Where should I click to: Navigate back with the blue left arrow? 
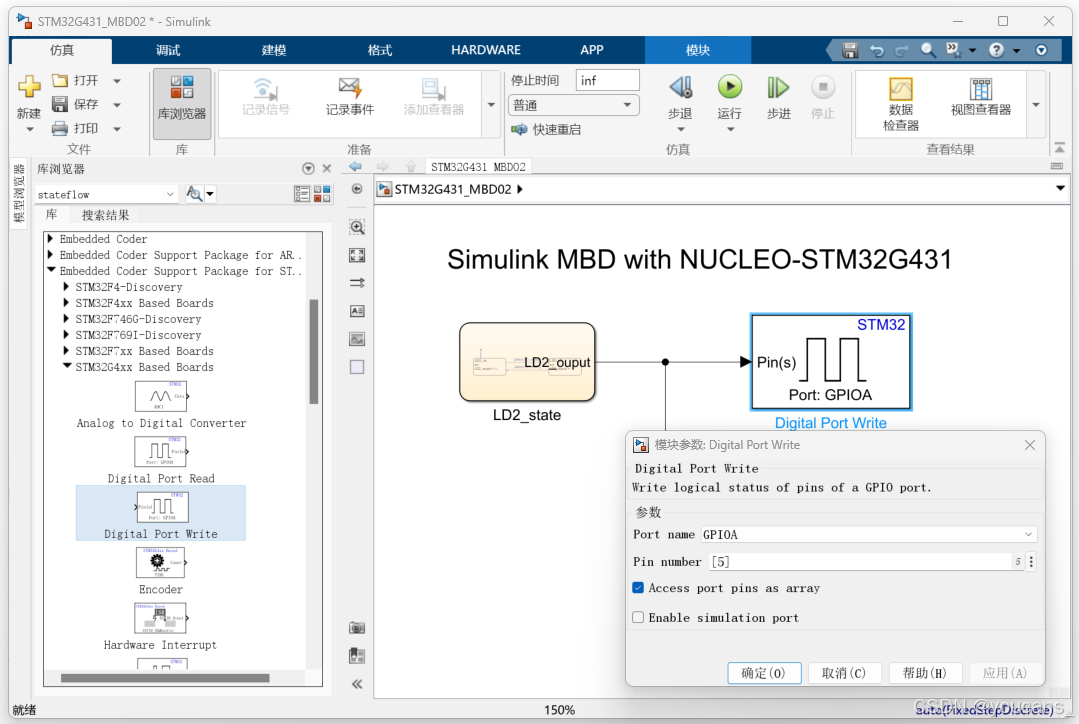coord(355,167)
